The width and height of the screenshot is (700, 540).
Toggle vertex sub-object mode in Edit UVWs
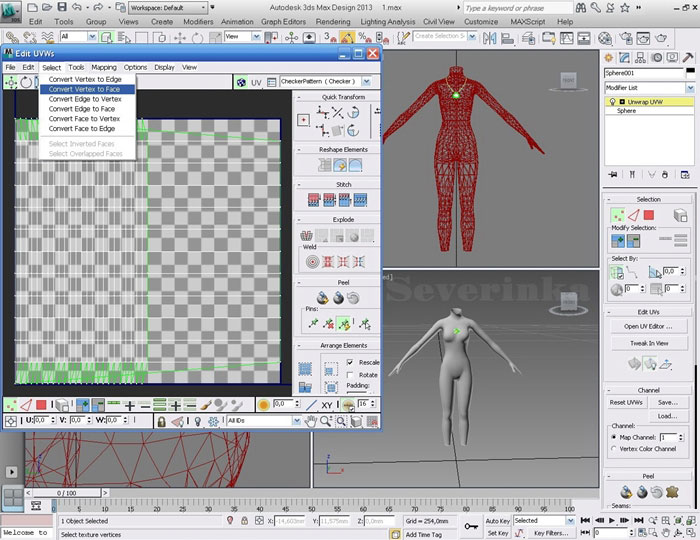pos(11,405)
